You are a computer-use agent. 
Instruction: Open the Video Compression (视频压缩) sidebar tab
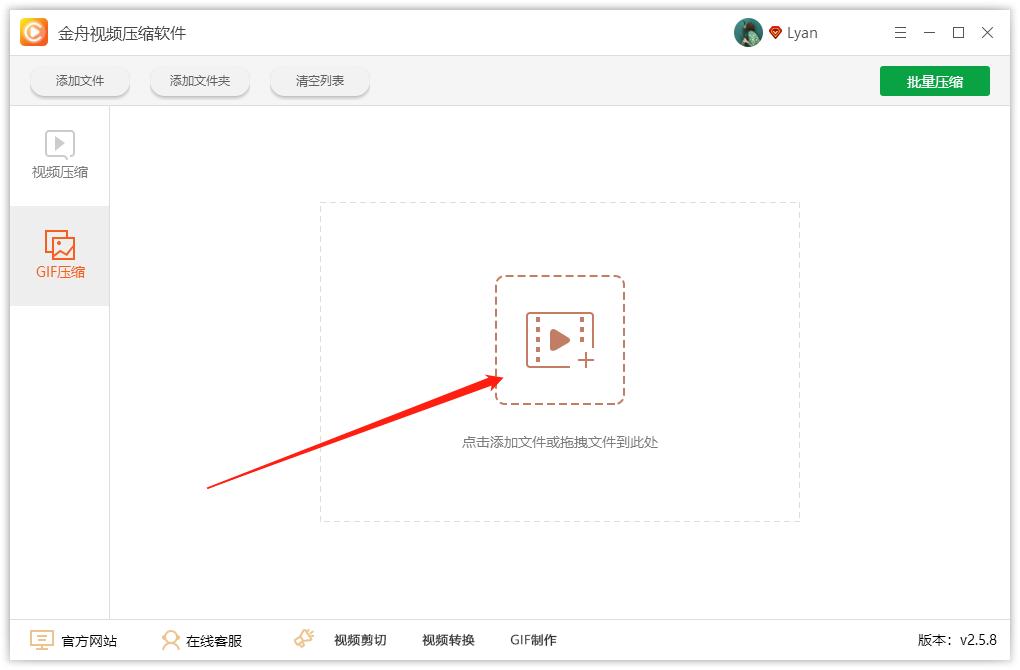click(x=60, y=155)
